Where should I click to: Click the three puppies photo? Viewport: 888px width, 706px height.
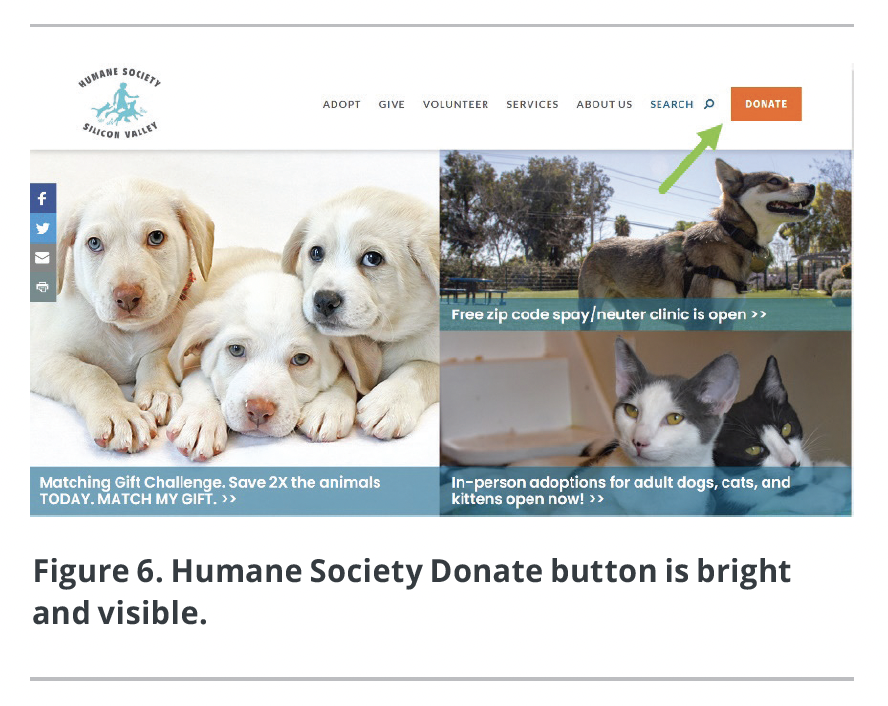pyautogui.click(x=234, y=309)
